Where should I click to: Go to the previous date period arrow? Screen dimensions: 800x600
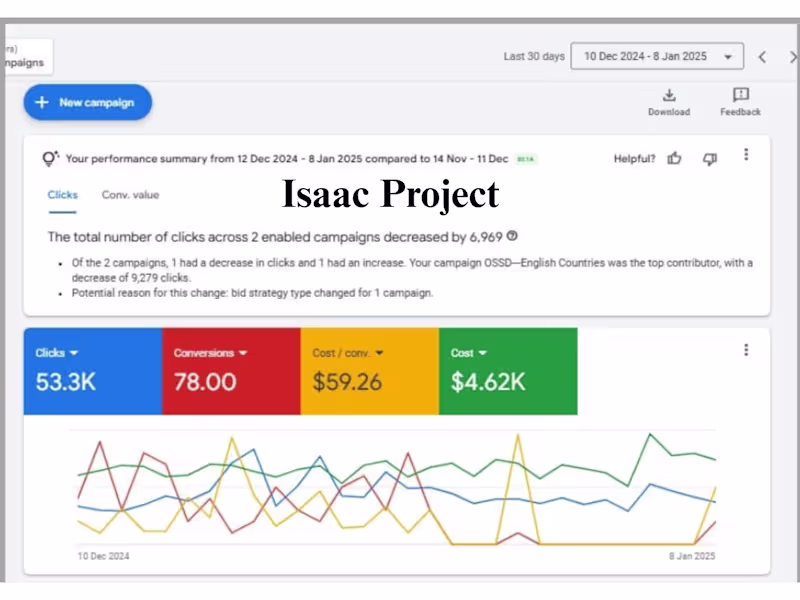click(762, 57)
